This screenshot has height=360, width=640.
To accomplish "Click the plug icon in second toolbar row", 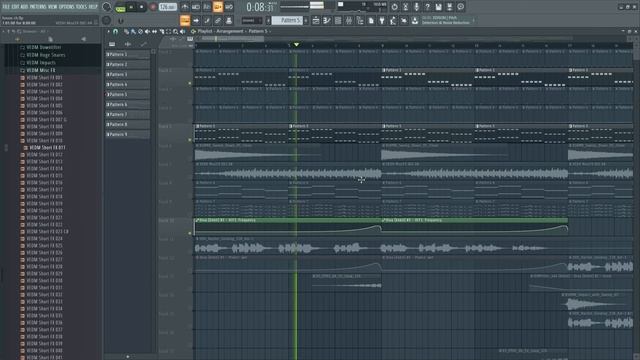I will click(382, 20).
